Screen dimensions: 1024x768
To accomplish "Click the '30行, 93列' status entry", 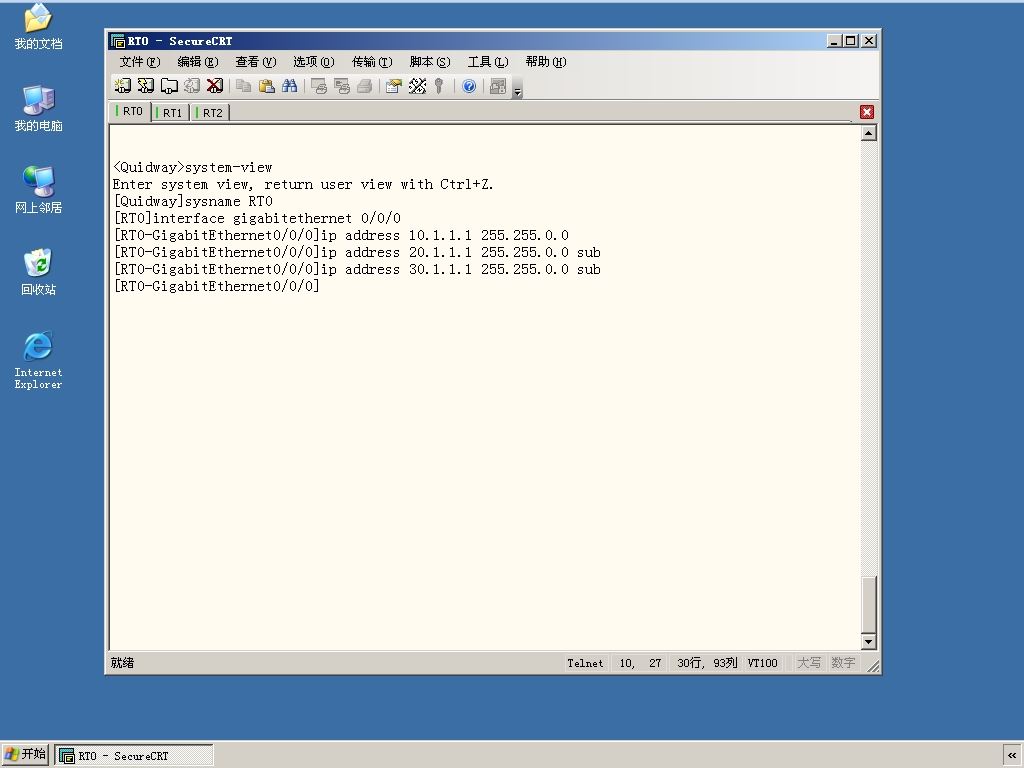I will point(707,664).
